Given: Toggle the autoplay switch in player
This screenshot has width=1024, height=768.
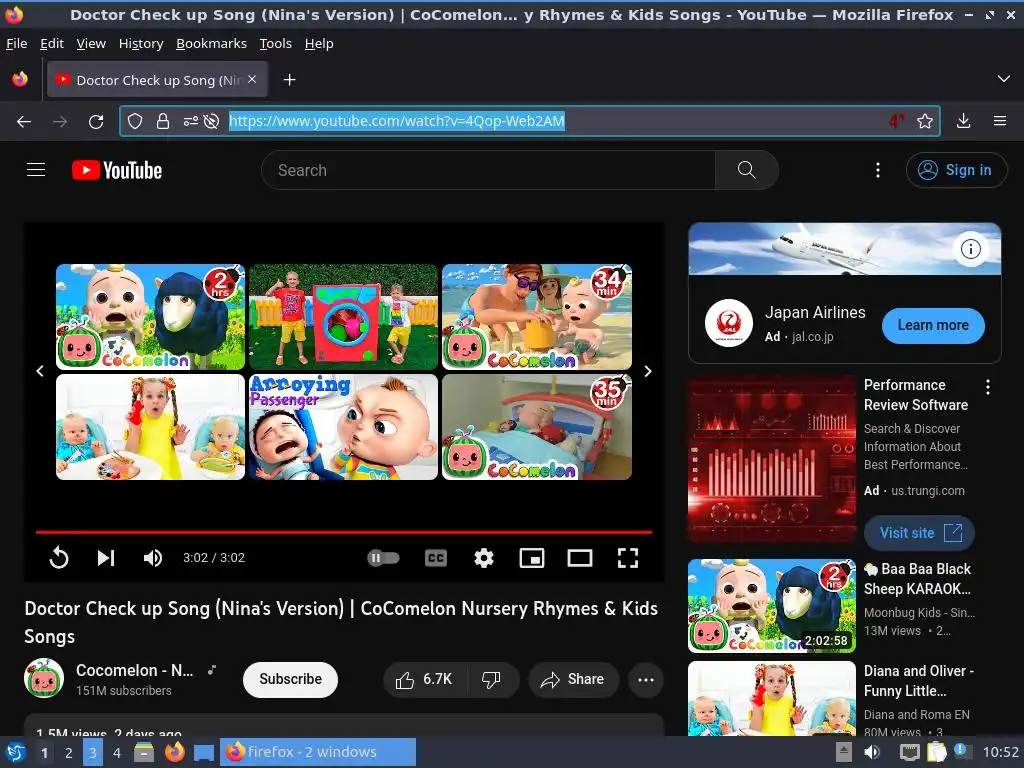Looking at the screenshot, I should [x=383, y=558].
